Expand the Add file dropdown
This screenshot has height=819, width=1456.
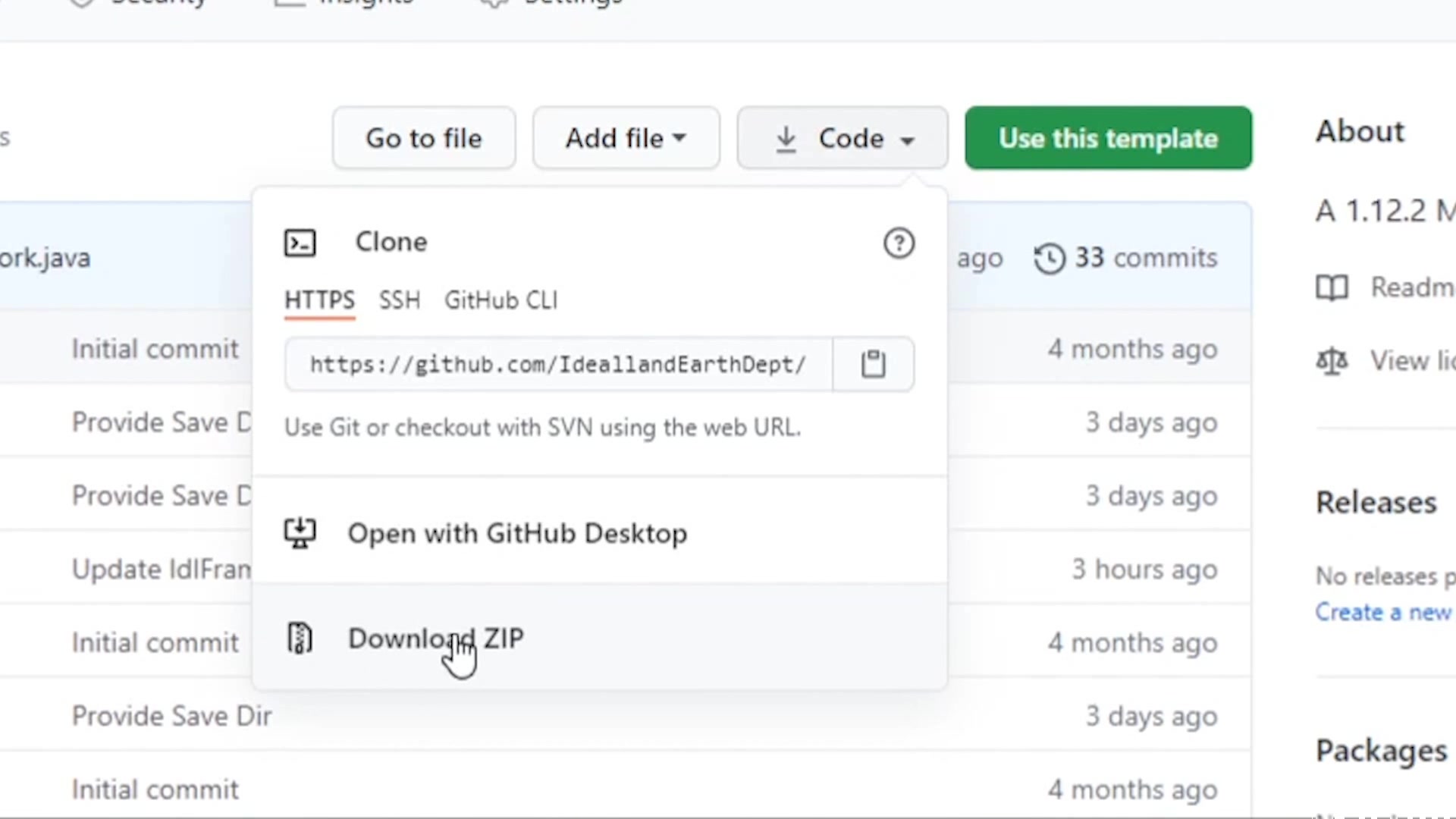point(626,138)
